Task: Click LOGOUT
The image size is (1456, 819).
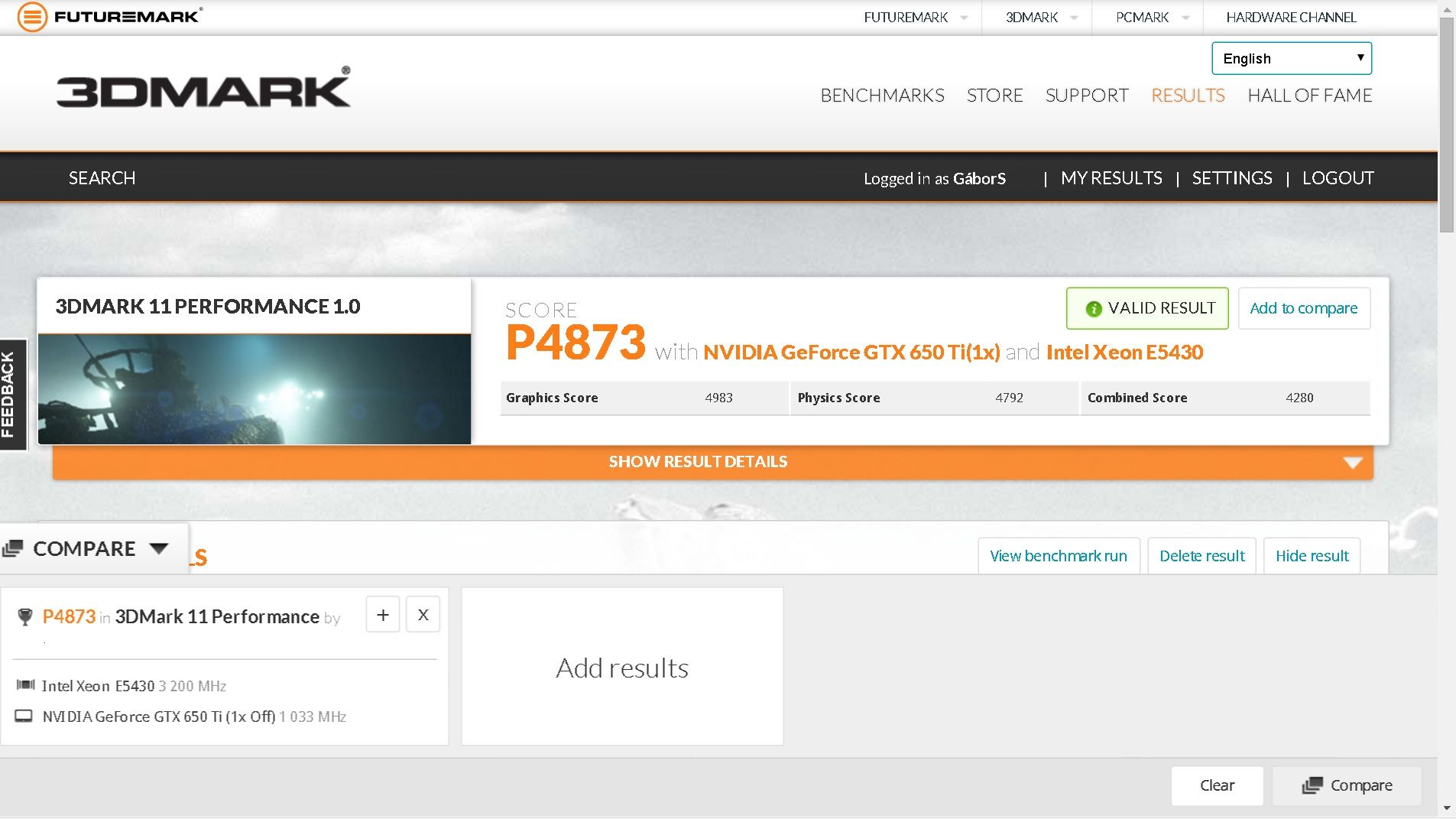Action: pos(1338,178)
